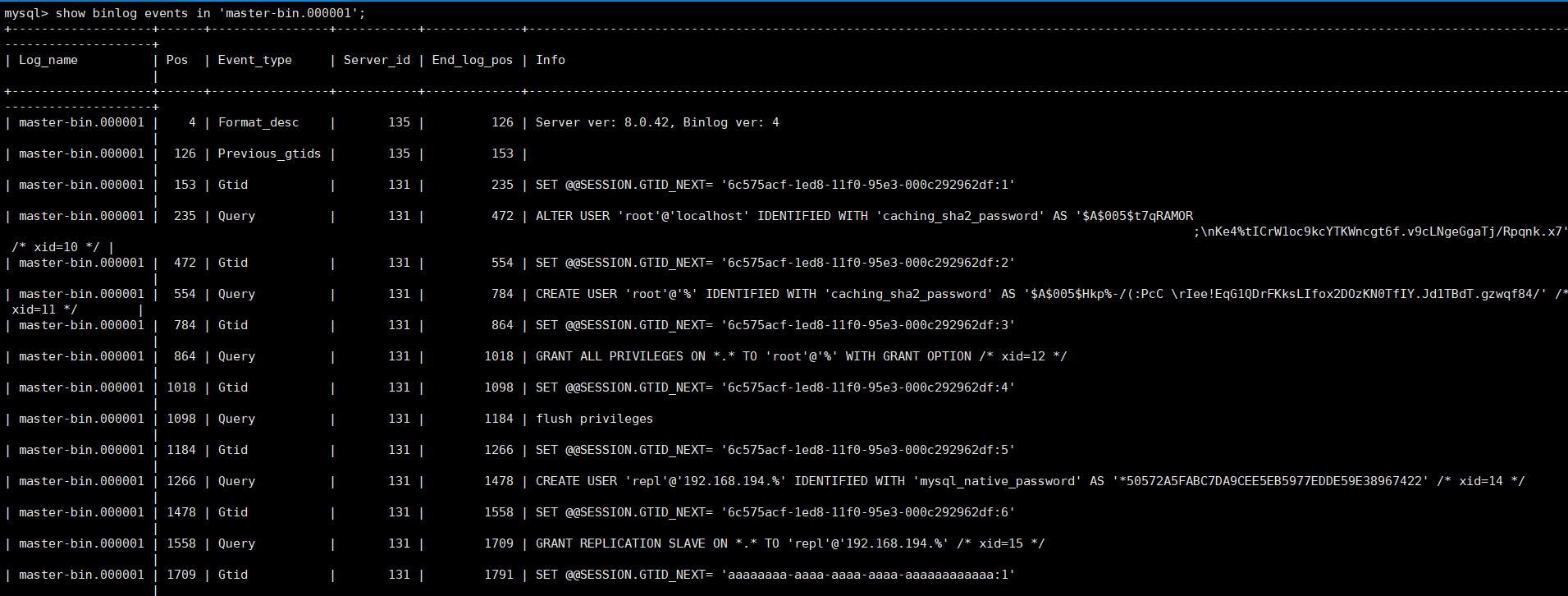Click the Pos column header
Screen dimensions: 1568x596
(x=176, y=60)
